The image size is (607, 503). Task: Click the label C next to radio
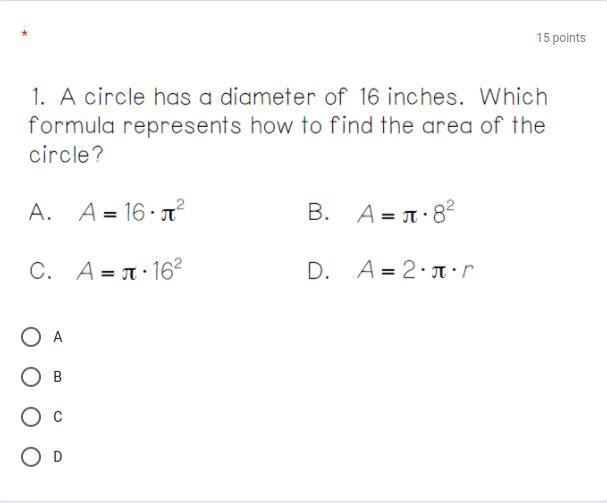(x=58, y=417)
